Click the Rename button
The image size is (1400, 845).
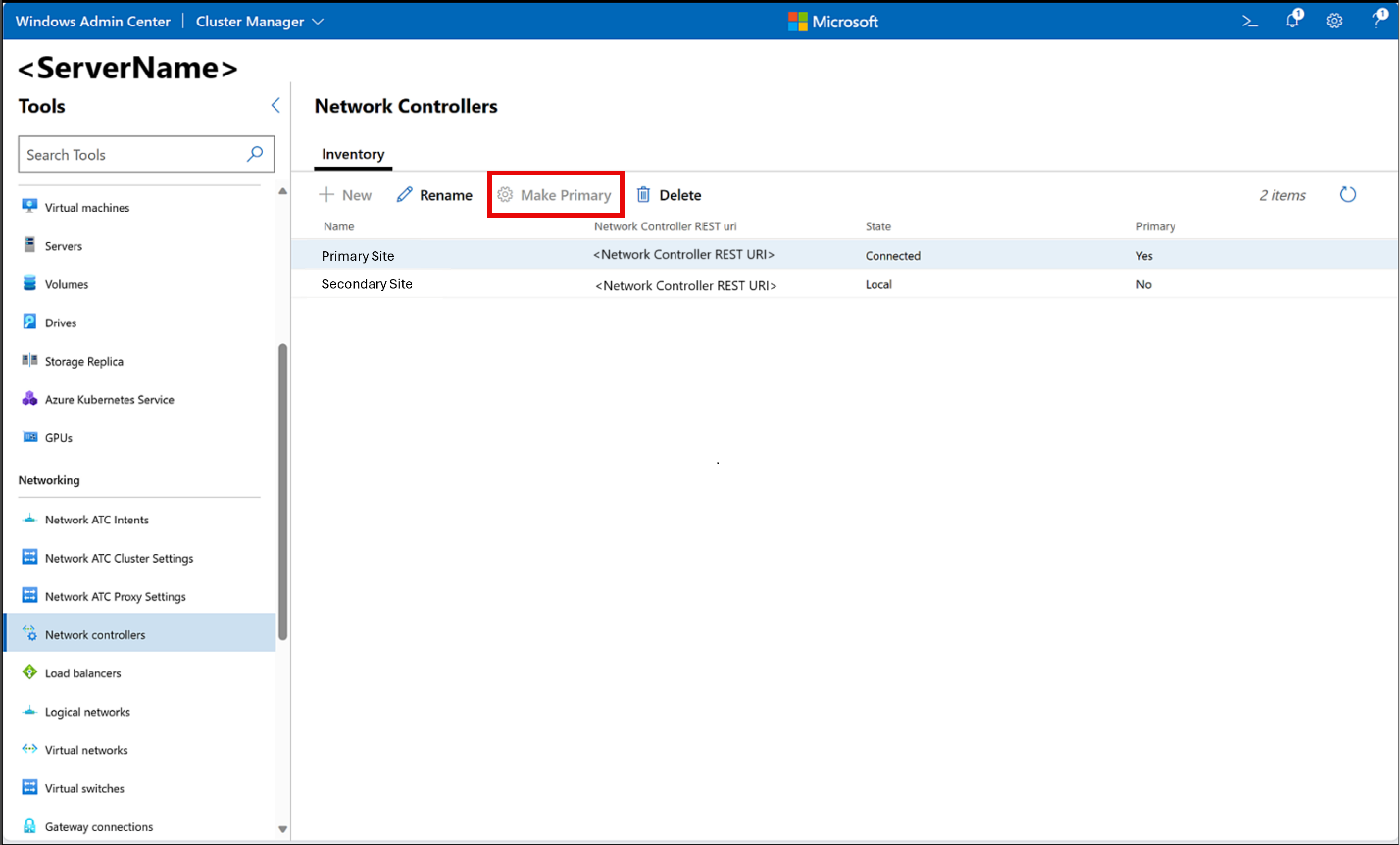[x=434, y=195]
